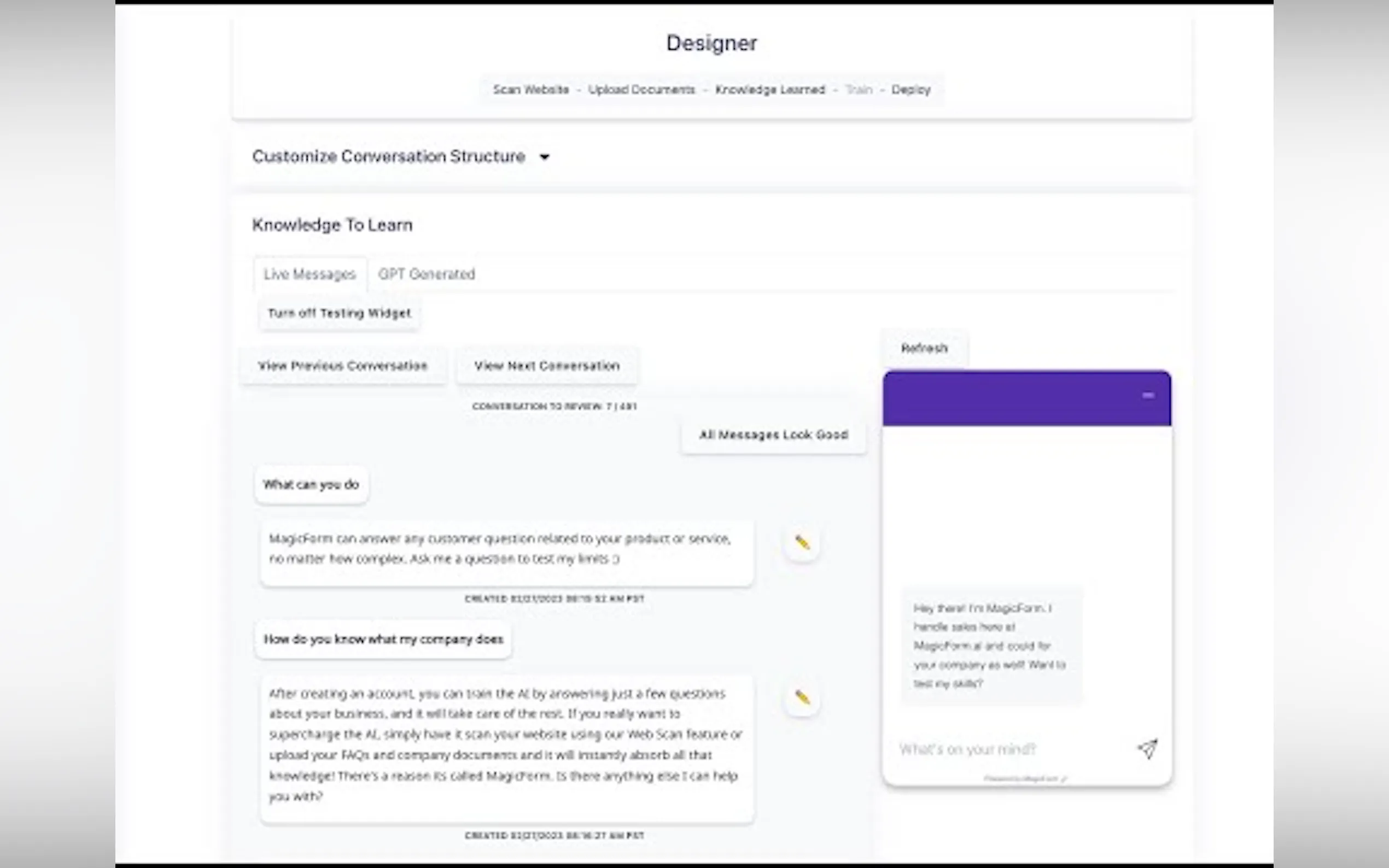Open the Live Messages tab
Screen dimensions: 1389x868
point(310,274)
